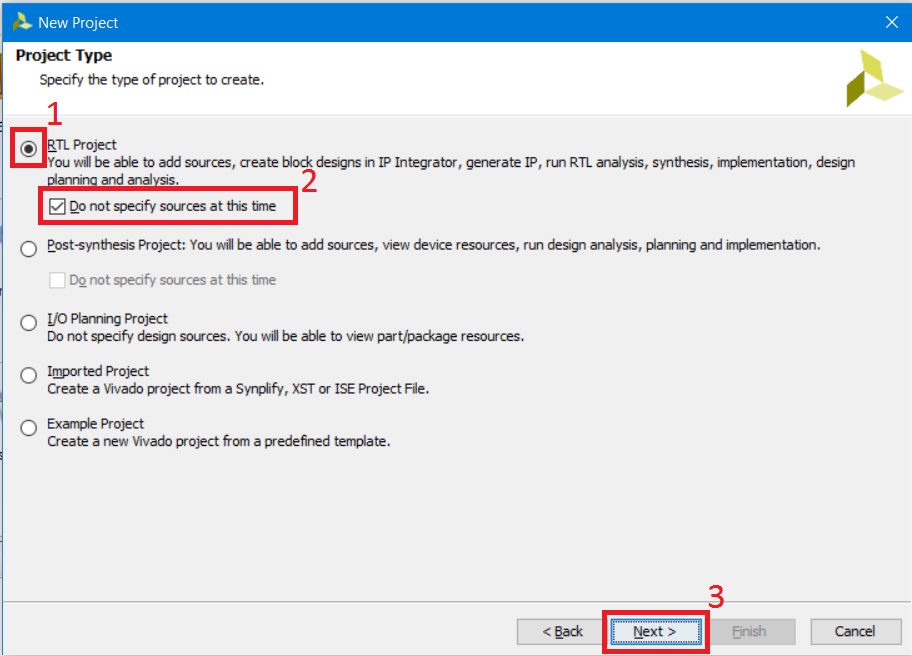Click the 'New Project' title bar text
Viewport: 912px width, 656px height.
click(78, 21)
